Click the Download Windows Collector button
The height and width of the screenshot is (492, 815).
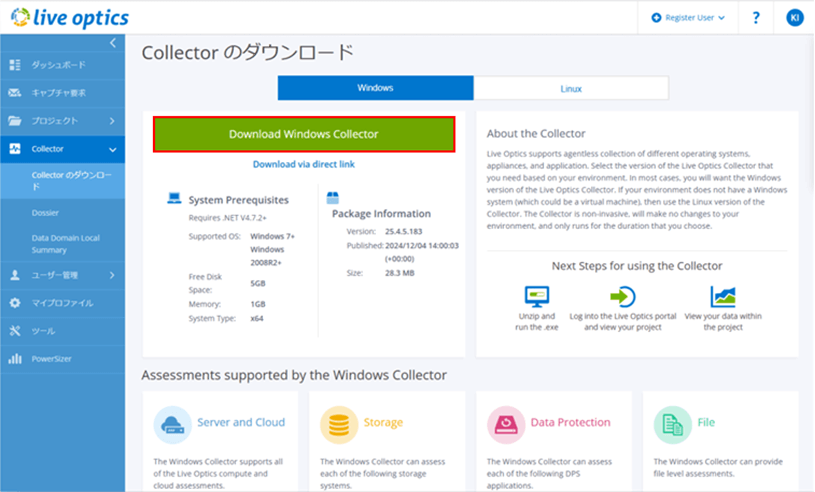[303, 134]
